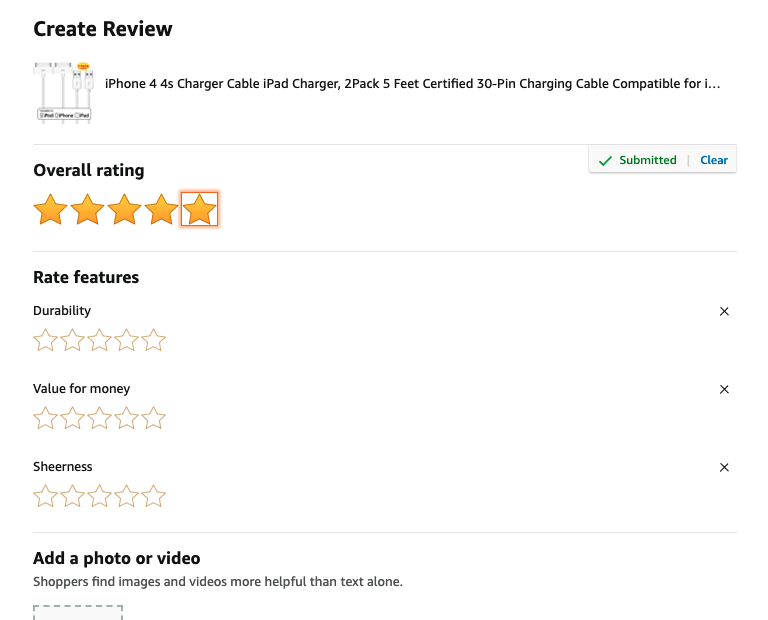Open the iPhone 4 4s Charger Cable title
This screenshot has height=620, width=768.
pyautogui.click(x=412, y=84)
